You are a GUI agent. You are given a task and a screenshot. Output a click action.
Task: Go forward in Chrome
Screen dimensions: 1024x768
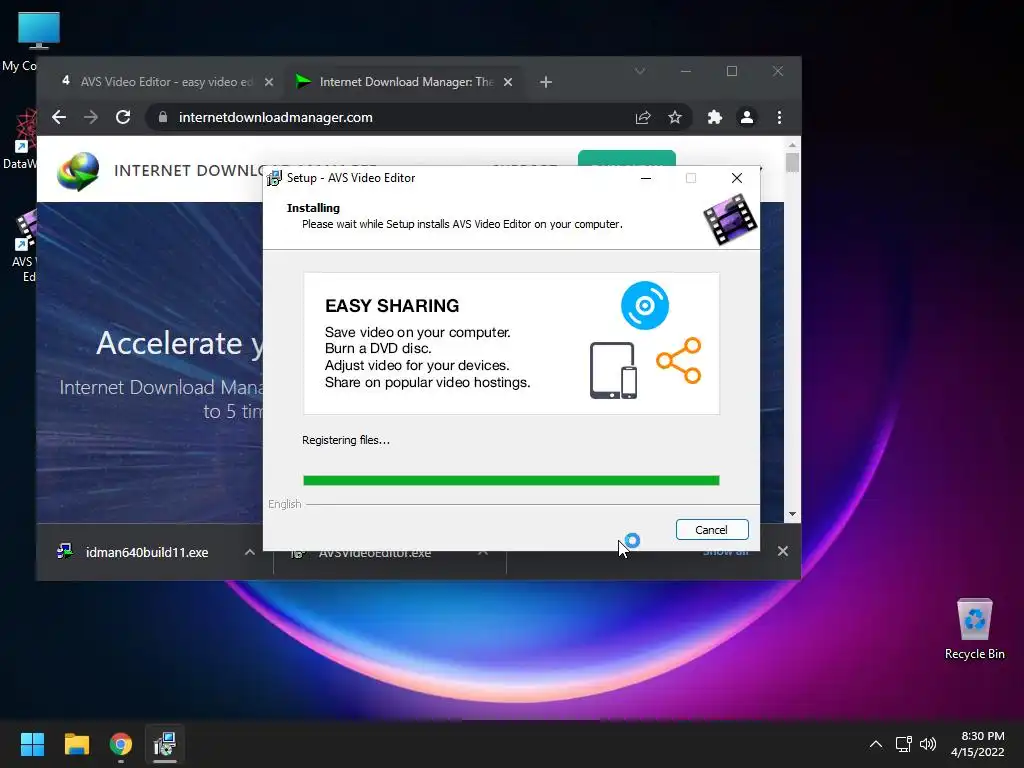click(x=91, y=117)
